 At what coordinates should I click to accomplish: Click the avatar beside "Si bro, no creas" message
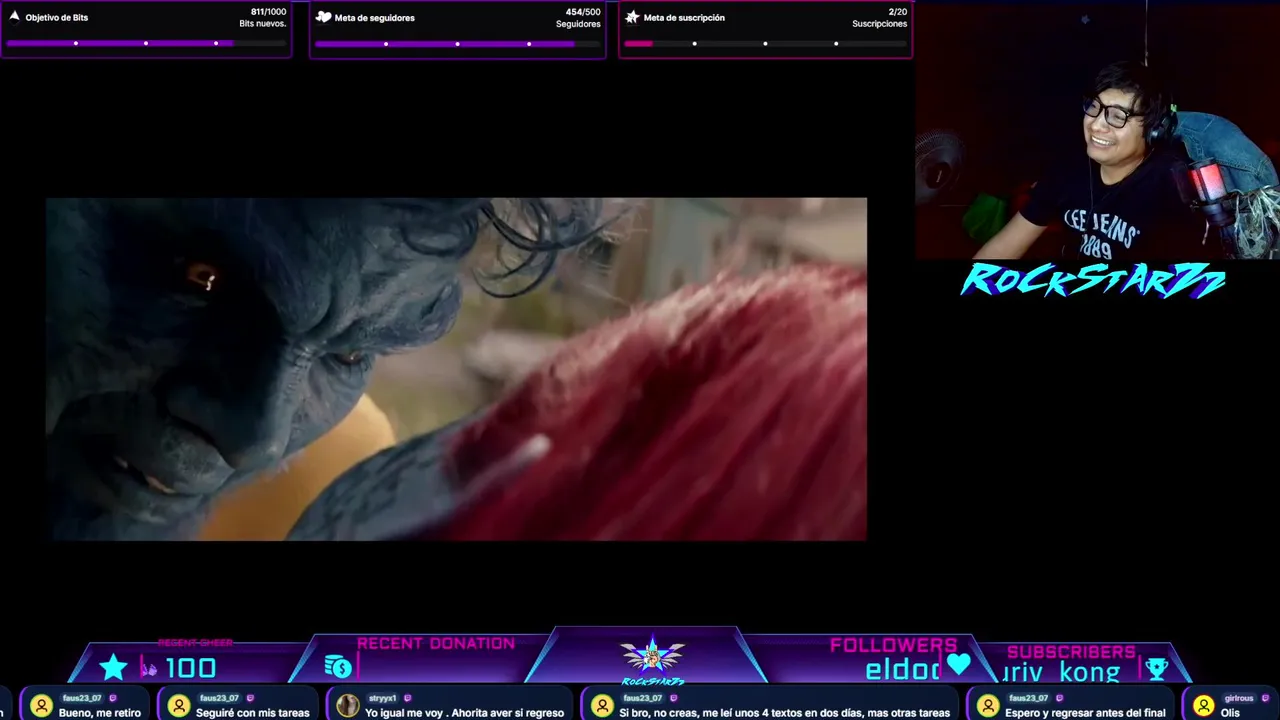coord(602,706)
